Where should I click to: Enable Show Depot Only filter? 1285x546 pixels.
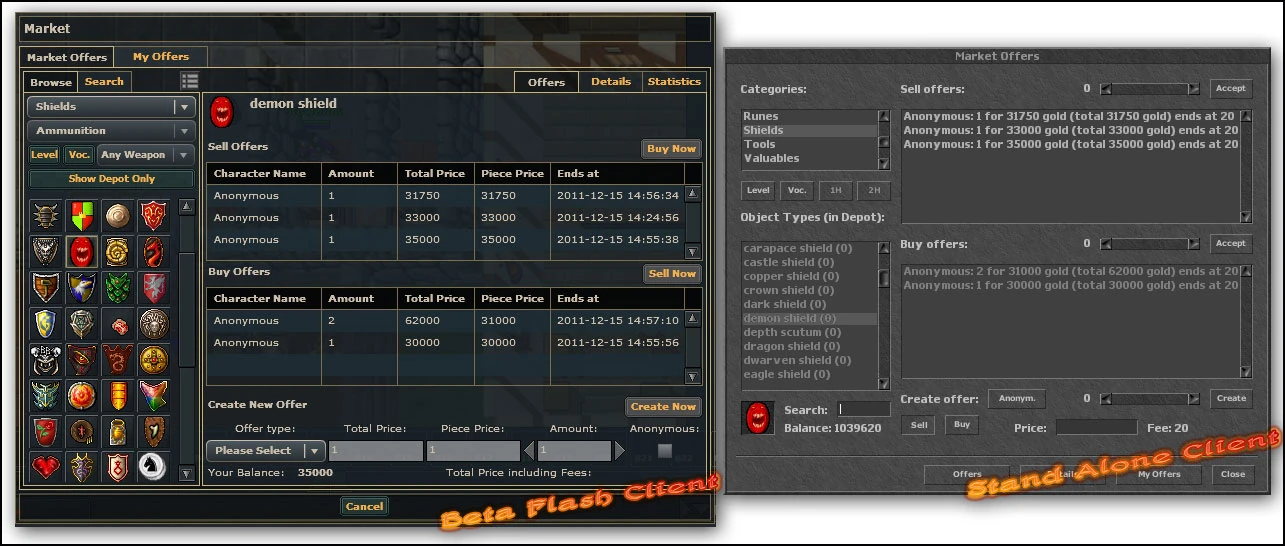111,179
